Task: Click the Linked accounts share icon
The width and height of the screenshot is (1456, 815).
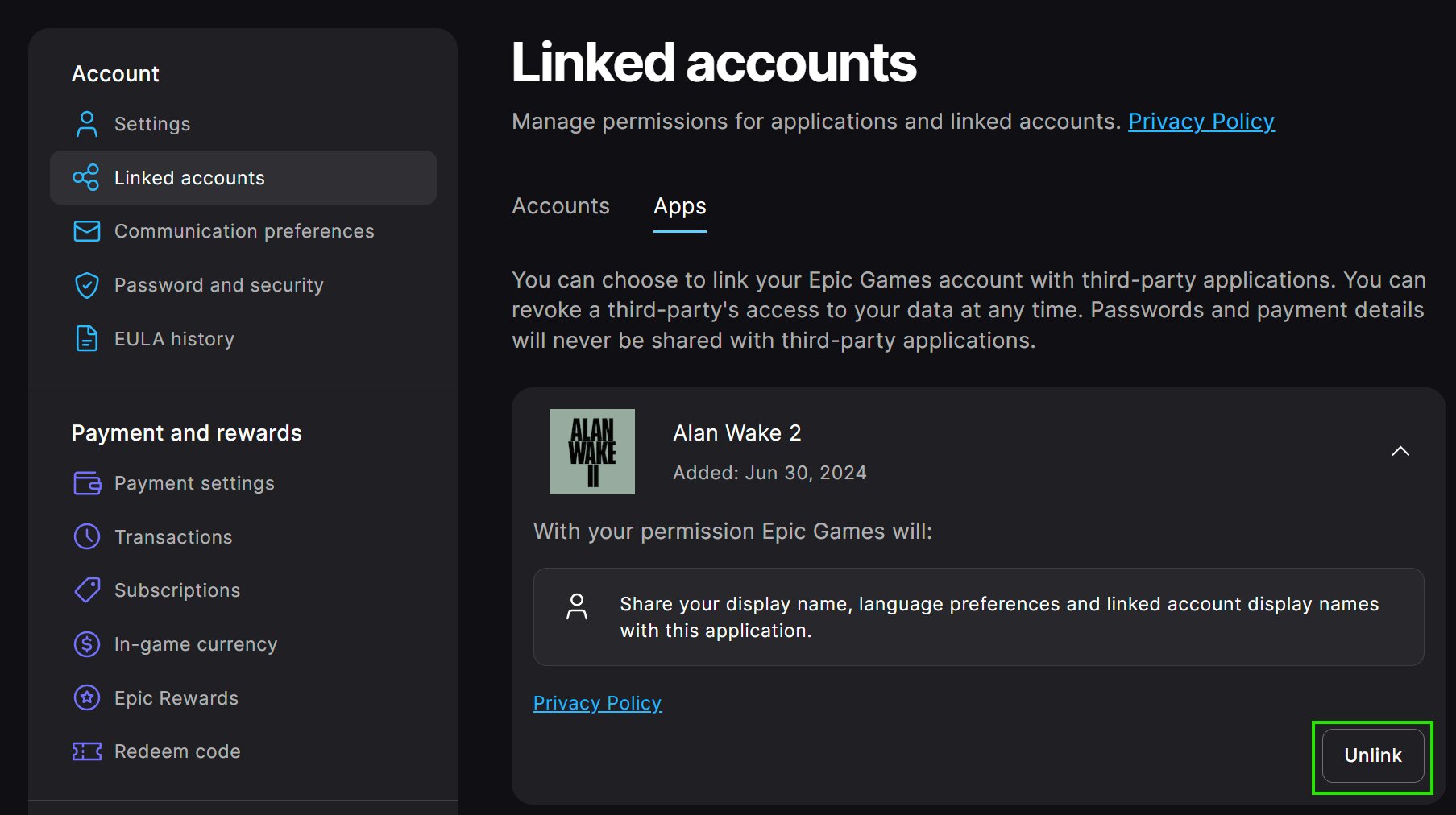Action: (x=86, y=177)
